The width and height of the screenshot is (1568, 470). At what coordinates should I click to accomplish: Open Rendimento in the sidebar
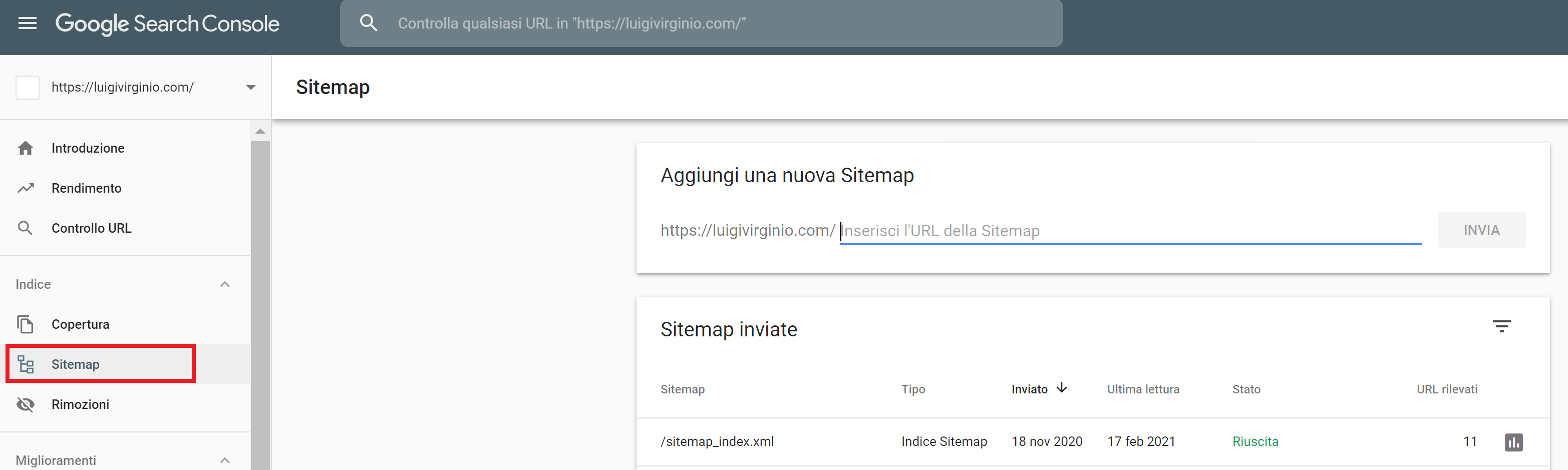[87, 188]
